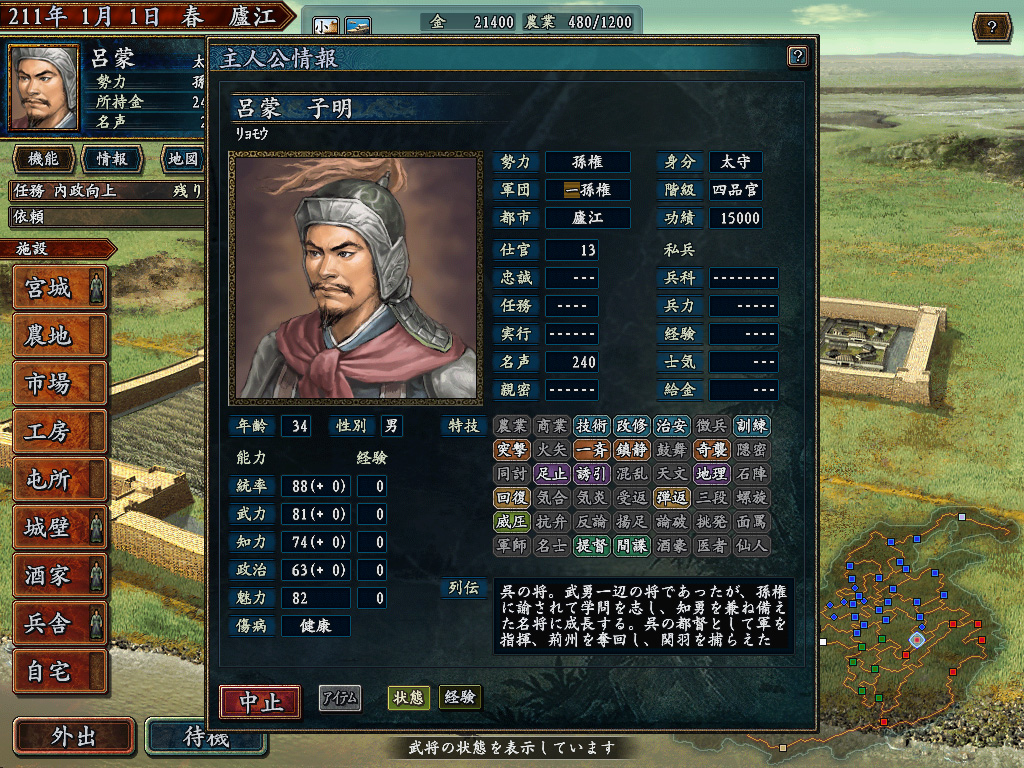Screen dimensions: 1024x768
Task: Select the 奇襲 skill icon
Action: 711,450
